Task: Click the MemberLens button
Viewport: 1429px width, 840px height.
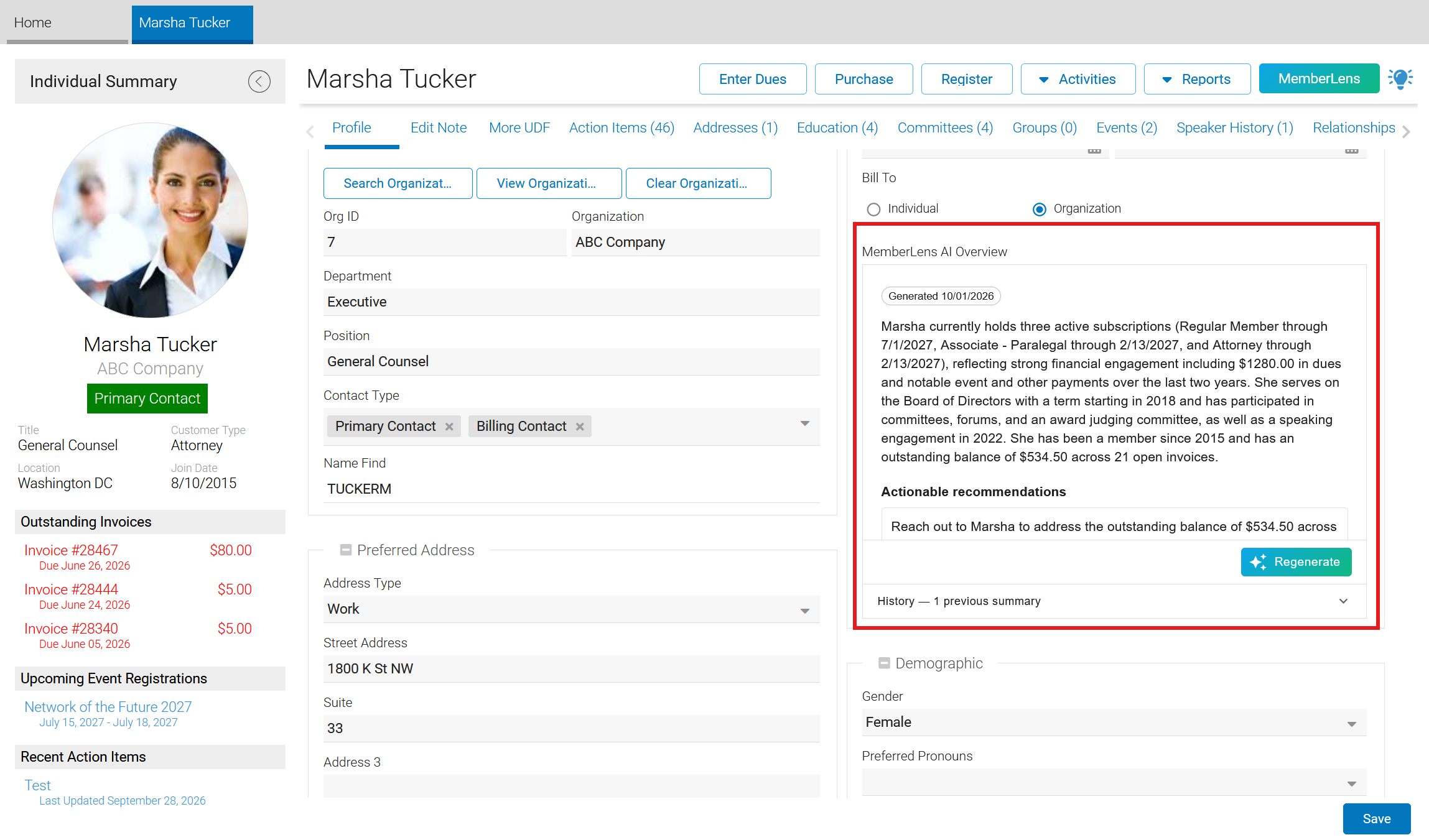Action: pos(1318,79)
